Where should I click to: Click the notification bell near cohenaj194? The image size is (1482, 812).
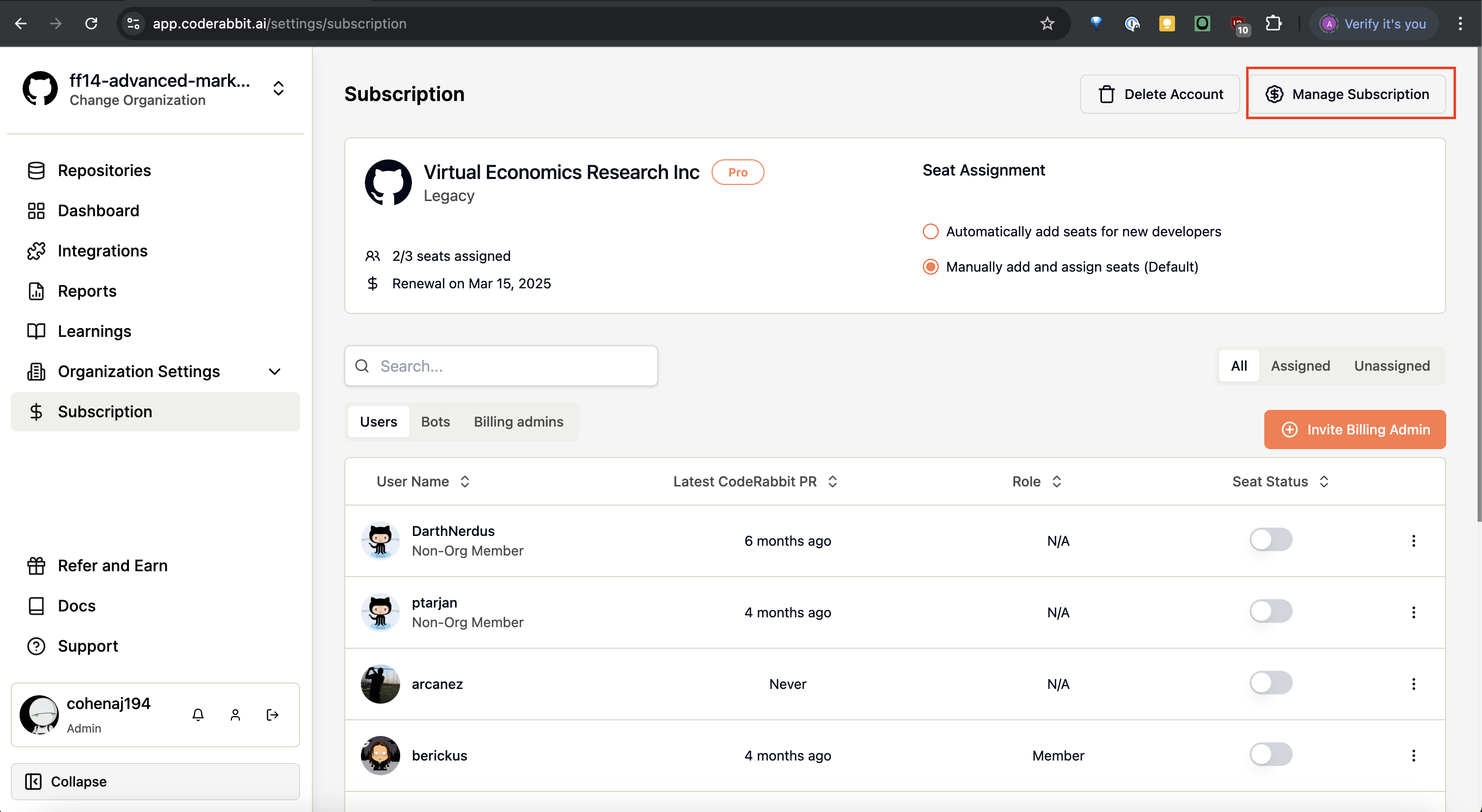[198, 715]
